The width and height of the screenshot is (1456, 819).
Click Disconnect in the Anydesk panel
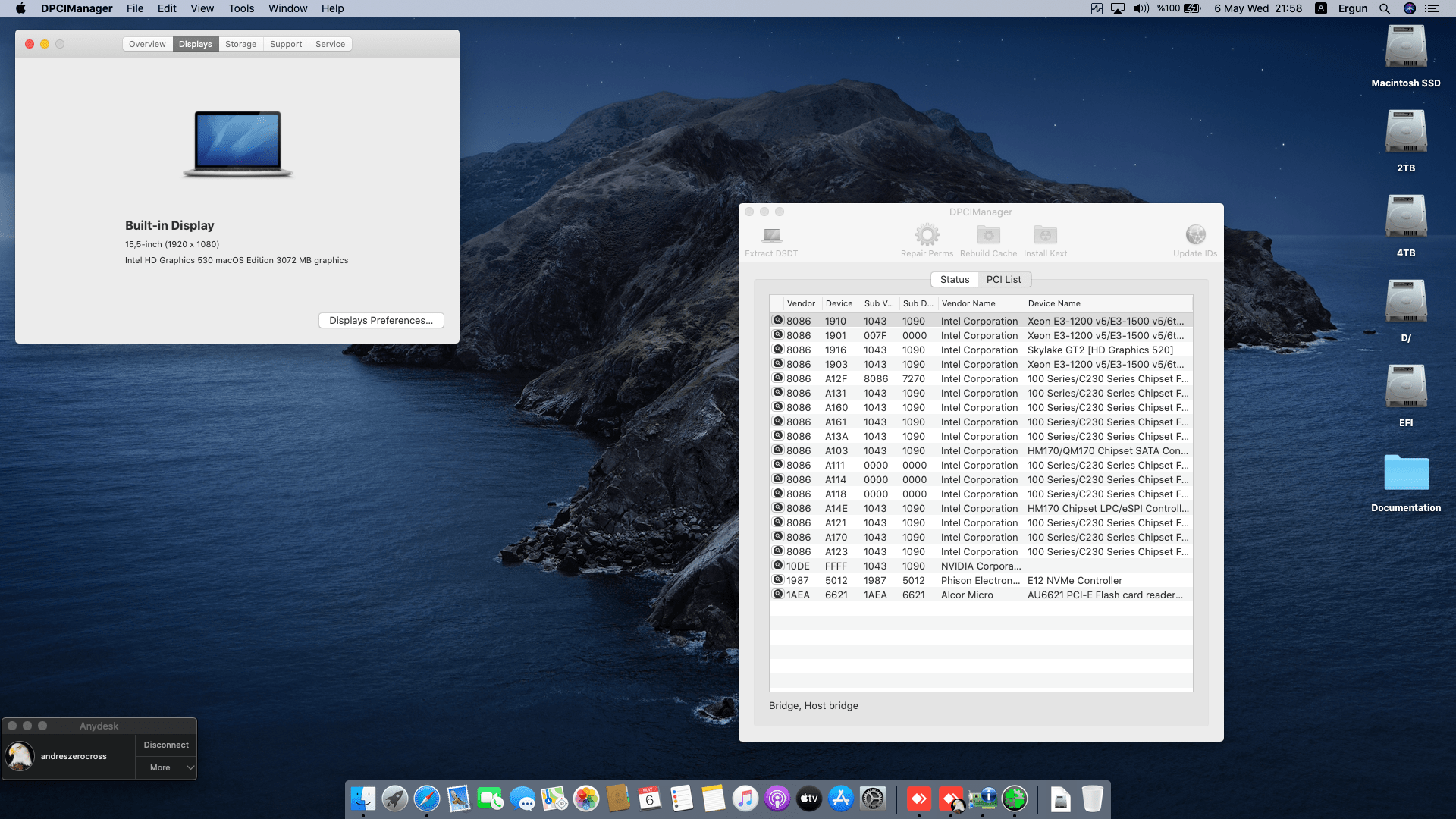(166, 745)
